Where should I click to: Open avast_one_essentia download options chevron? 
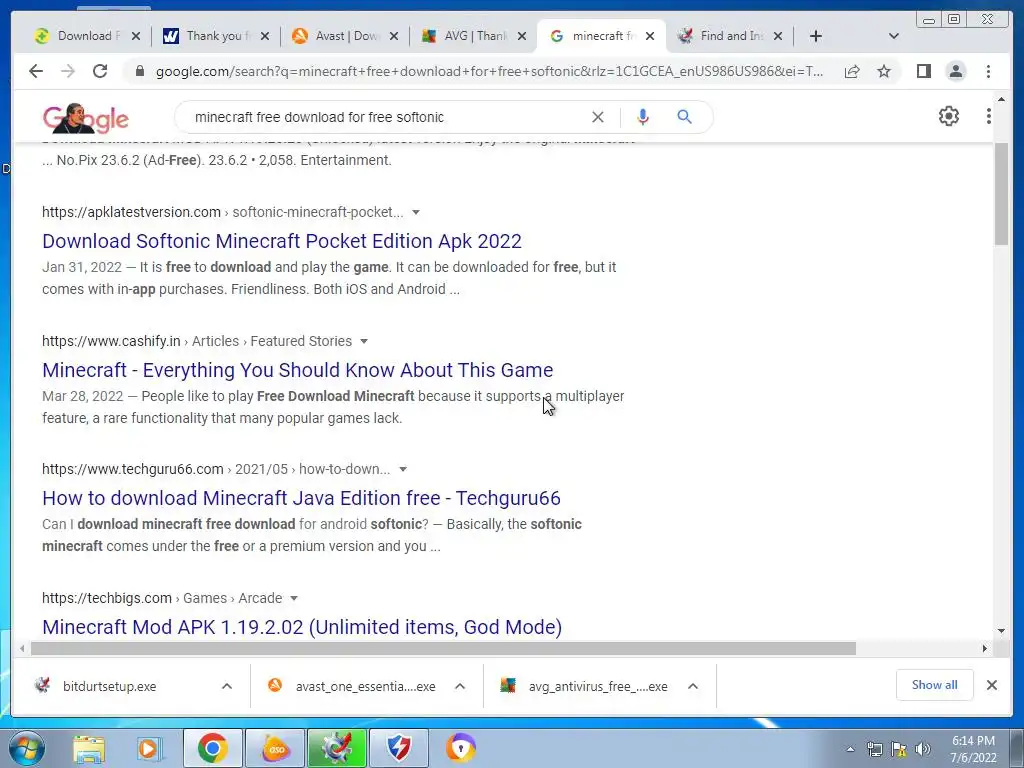coord(460,686)
